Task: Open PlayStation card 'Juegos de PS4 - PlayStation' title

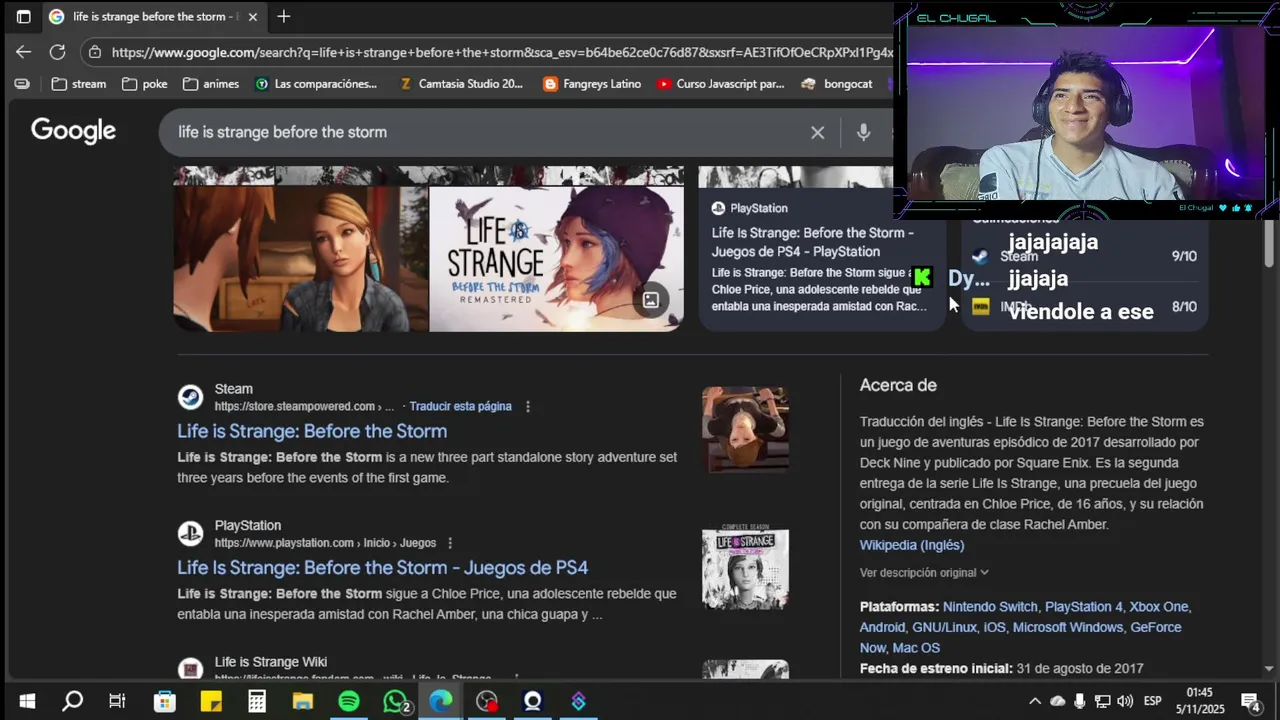Action: click(812, 242)
